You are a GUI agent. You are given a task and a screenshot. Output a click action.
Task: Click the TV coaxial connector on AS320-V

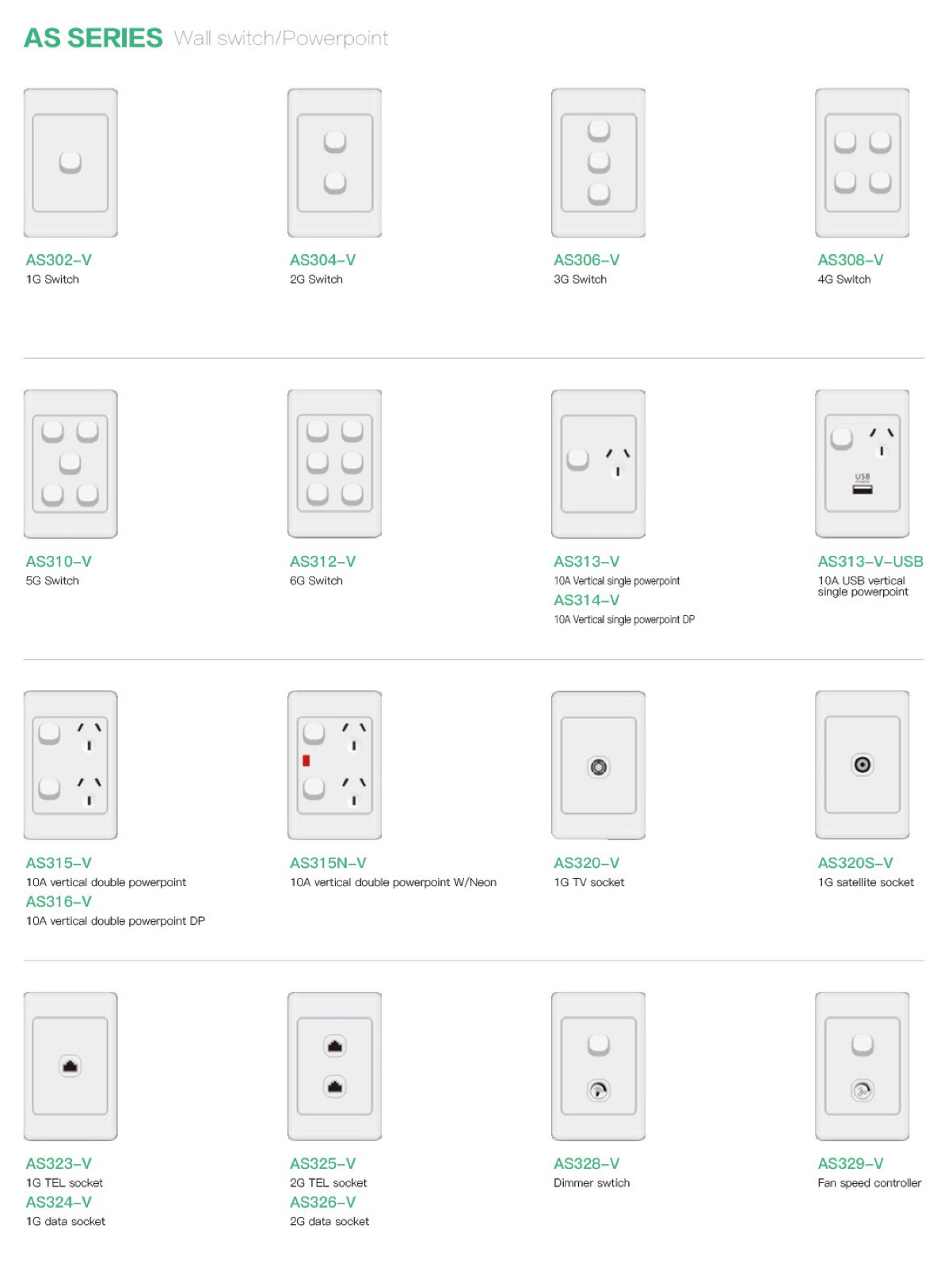(x=599, y=767)
